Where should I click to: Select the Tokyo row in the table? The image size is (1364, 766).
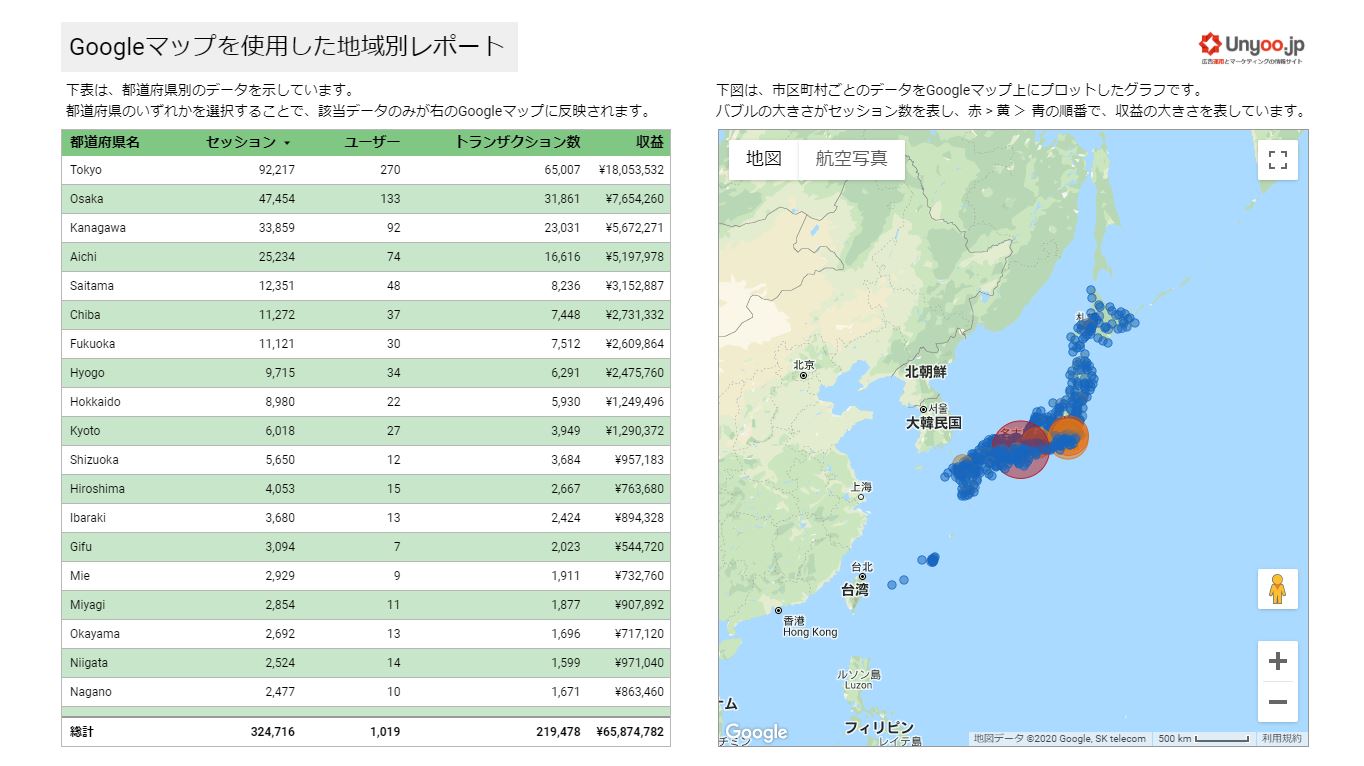(366, 170)
